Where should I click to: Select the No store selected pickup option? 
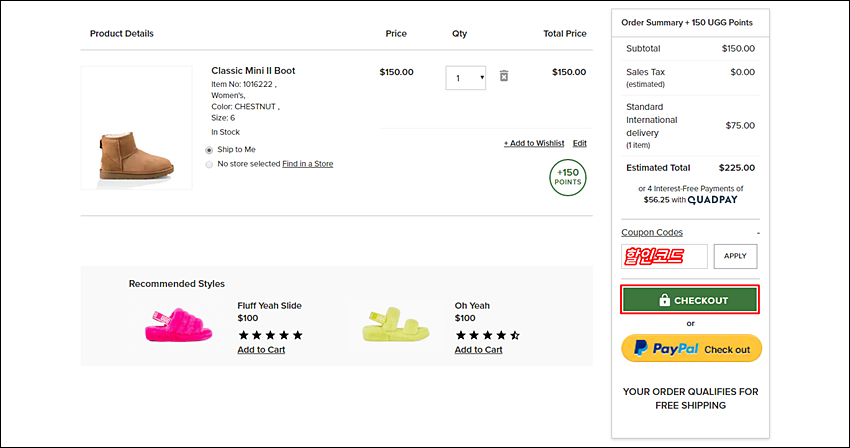pos(209,164)
